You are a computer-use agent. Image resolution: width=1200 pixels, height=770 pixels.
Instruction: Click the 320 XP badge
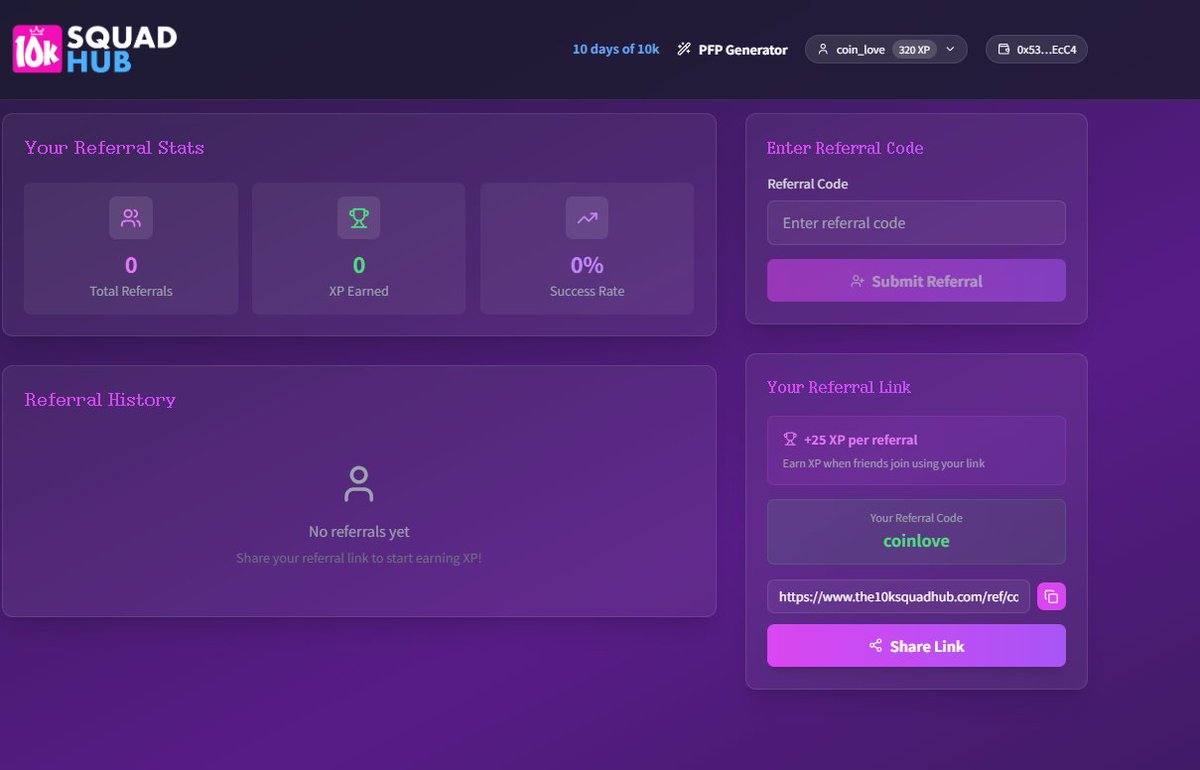pyautogui.click(x=914, y=49)
